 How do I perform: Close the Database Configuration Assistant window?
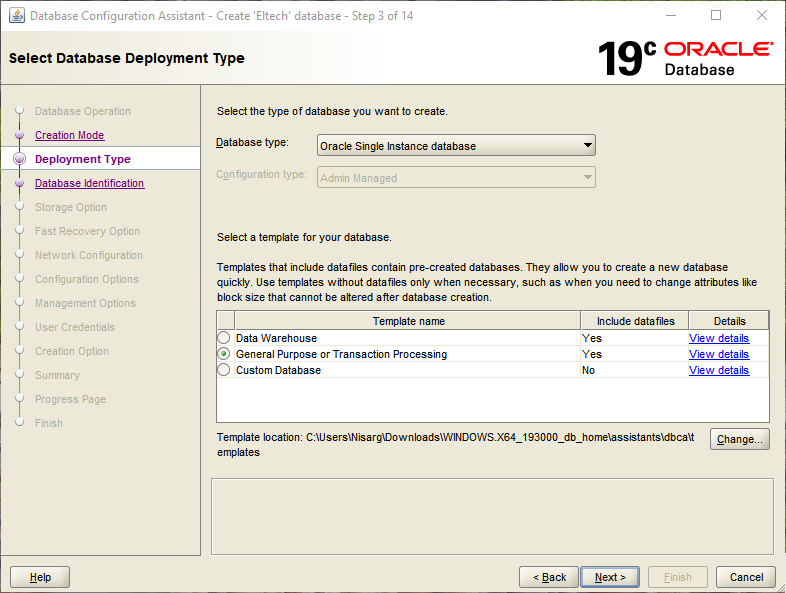[762, 16]
